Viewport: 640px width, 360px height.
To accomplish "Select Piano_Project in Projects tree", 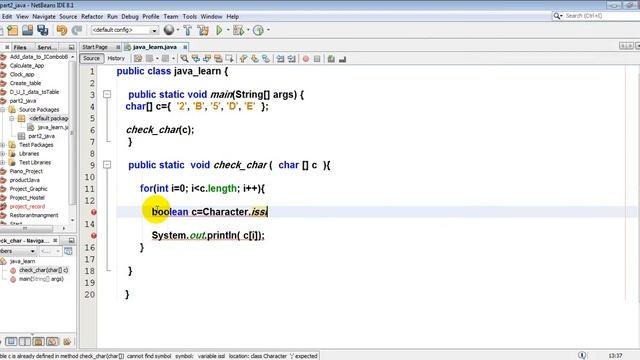I will (26, 171).
